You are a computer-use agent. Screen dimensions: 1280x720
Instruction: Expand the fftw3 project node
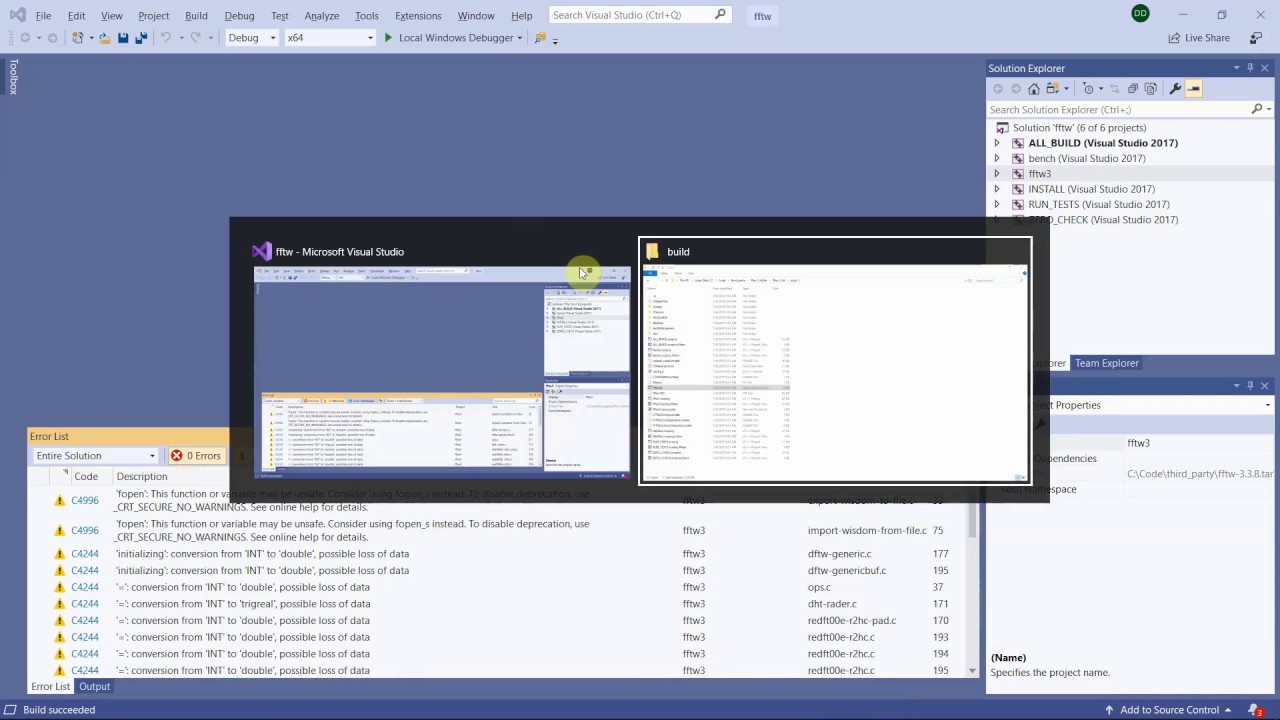pos(996,174)
